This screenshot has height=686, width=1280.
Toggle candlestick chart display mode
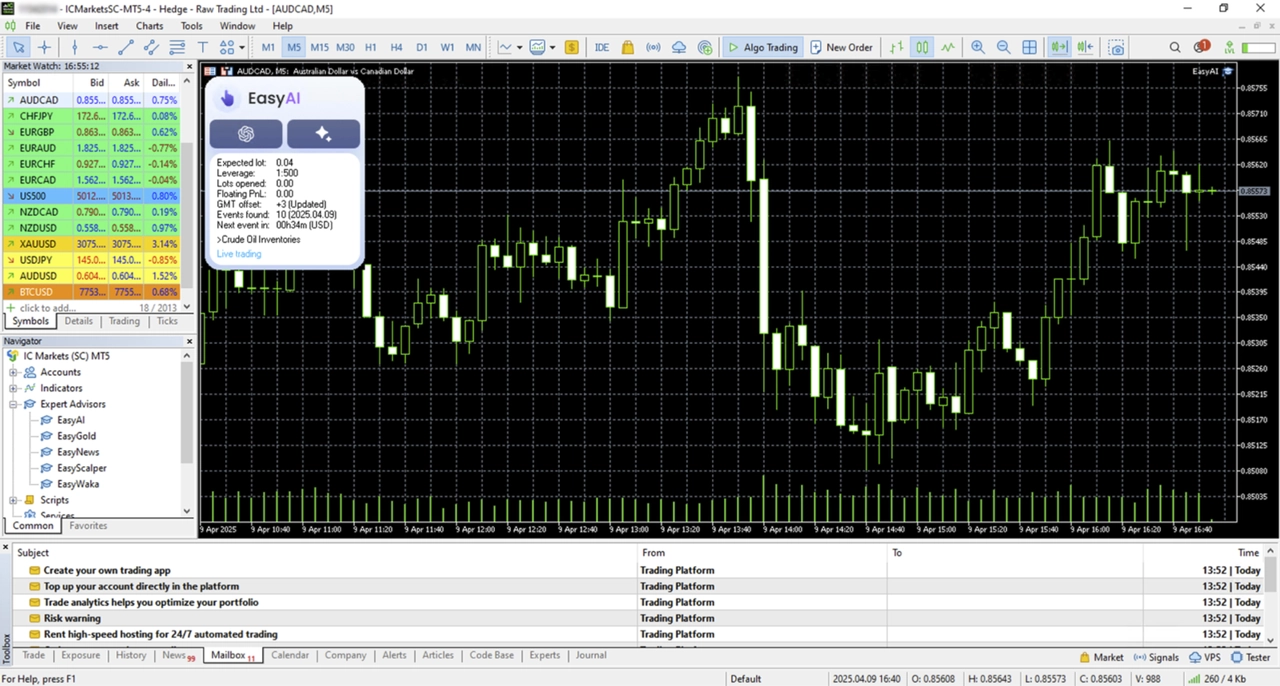[x=922, y=47]
